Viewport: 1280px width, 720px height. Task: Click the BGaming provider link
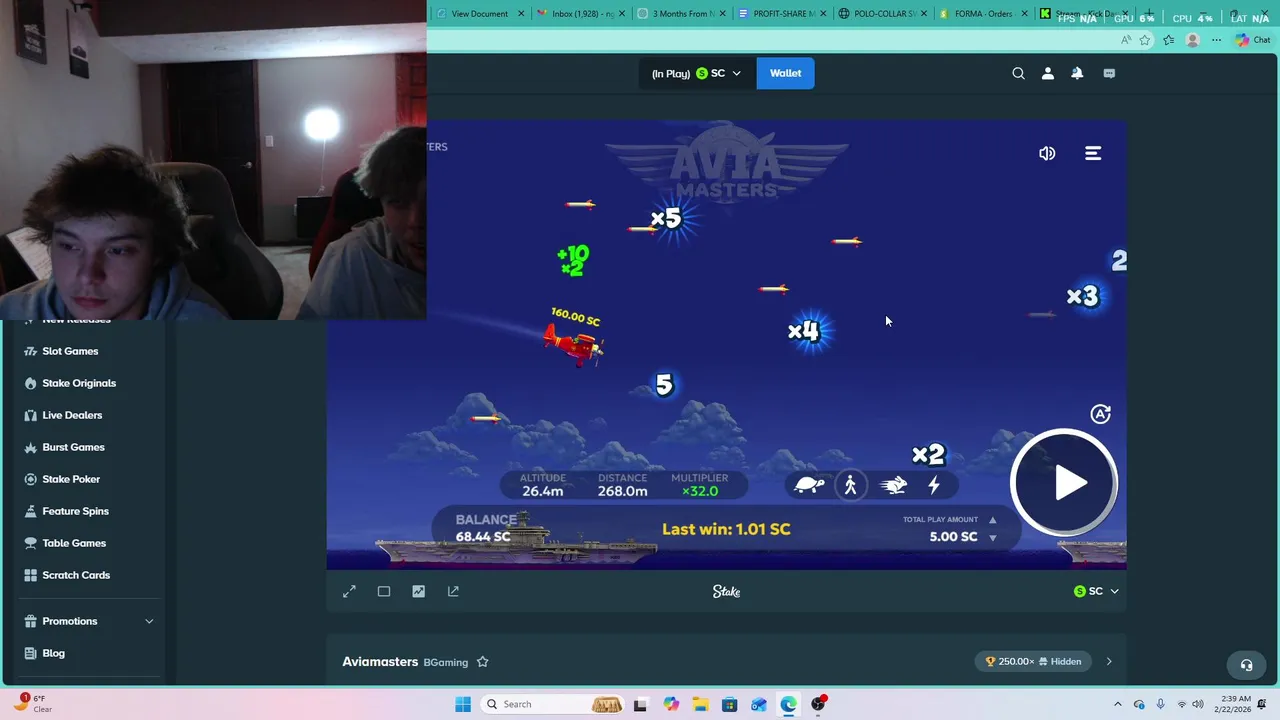[x=445, y=662]
